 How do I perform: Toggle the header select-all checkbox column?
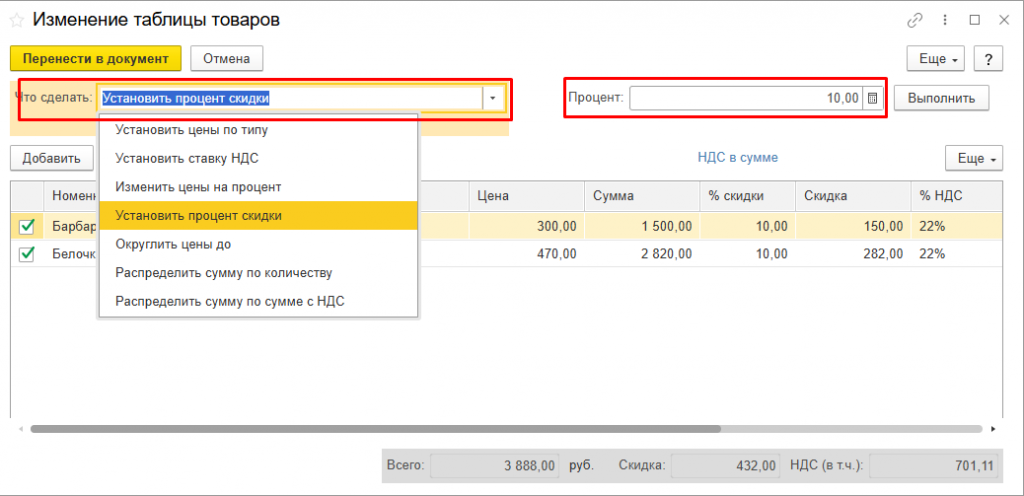[27, 196]
